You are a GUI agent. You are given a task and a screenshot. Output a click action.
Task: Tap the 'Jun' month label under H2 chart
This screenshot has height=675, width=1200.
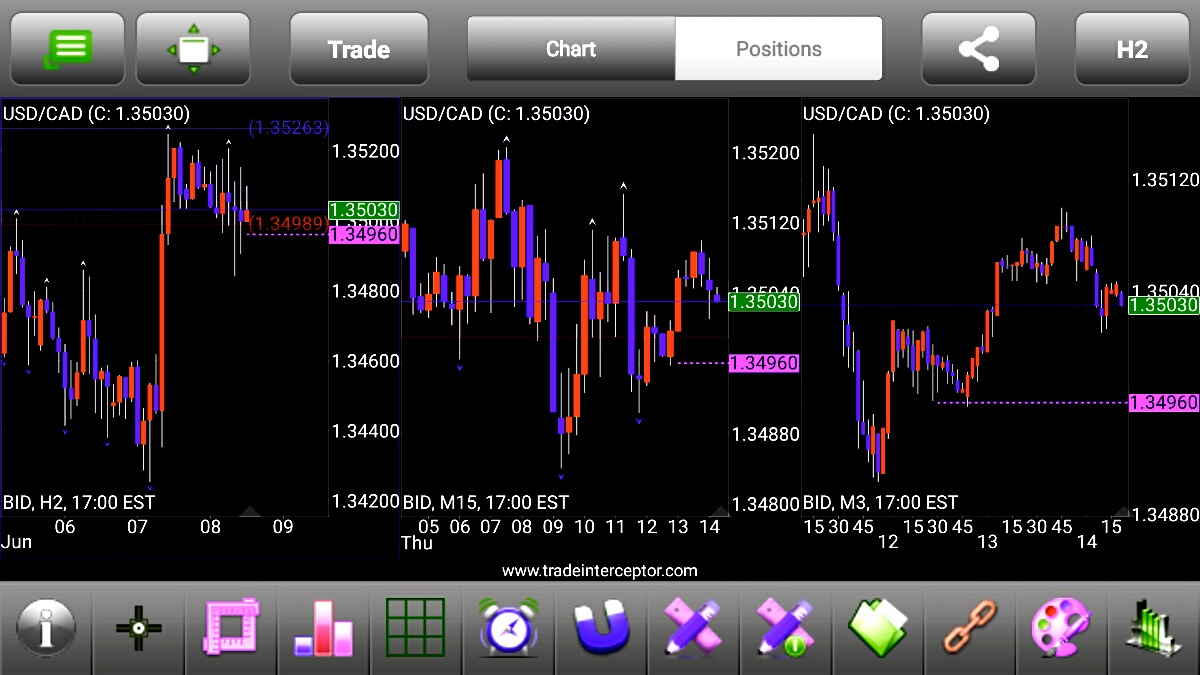(x=17, y=542)
